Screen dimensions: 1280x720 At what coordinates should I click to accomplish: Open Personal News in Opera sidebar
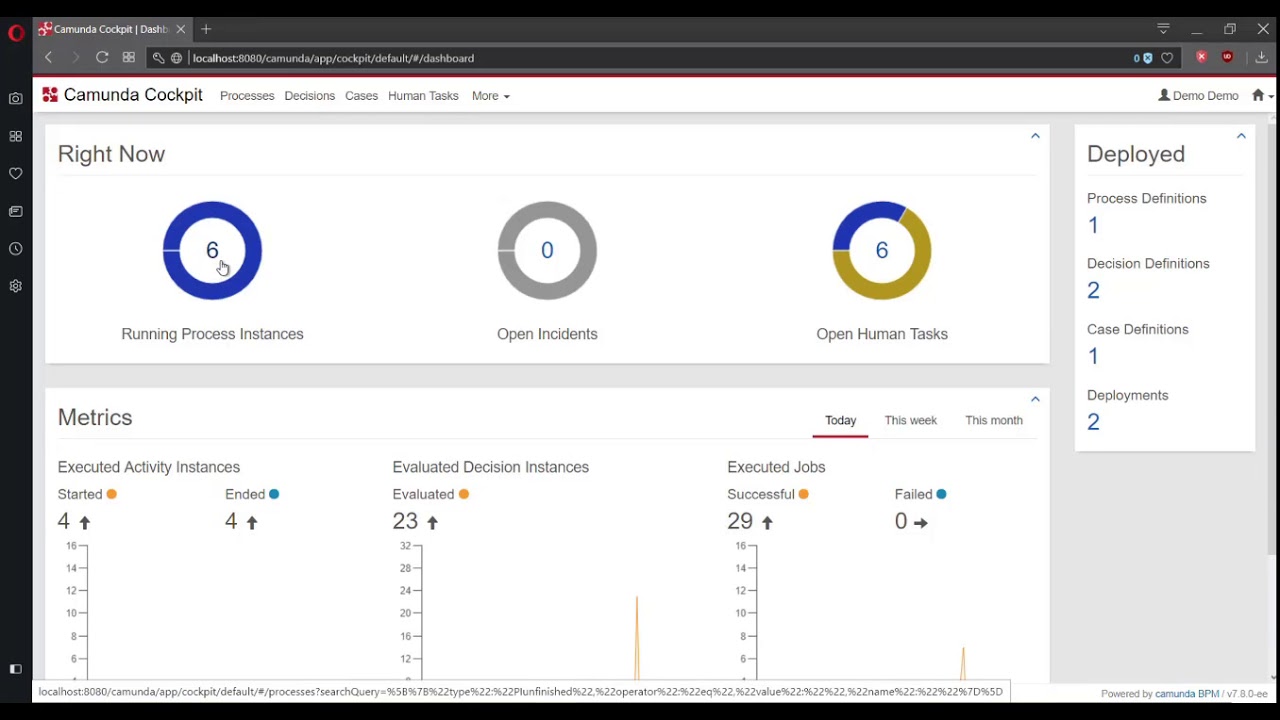point(16,211)
